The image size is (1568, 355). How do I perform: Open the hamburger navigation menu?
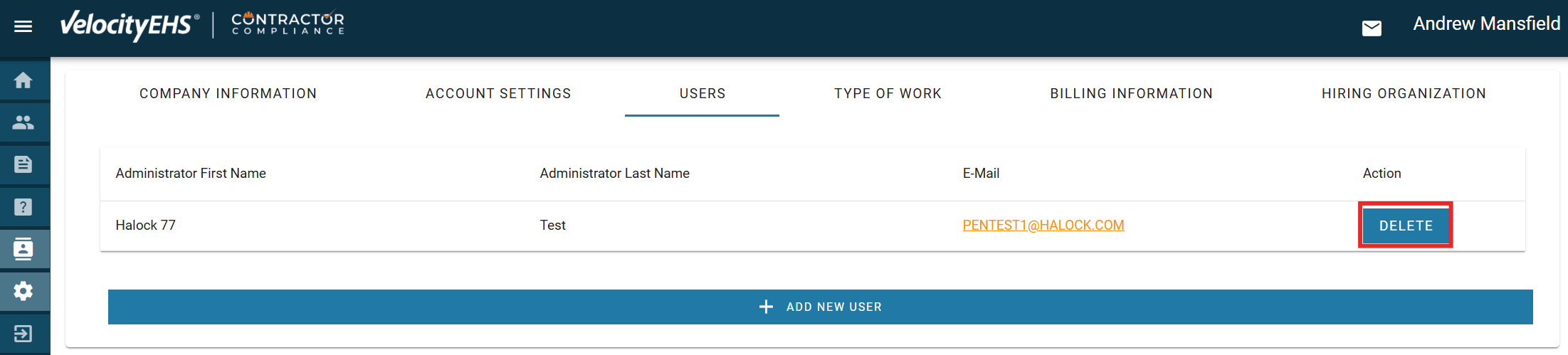(x=23, y=26)
